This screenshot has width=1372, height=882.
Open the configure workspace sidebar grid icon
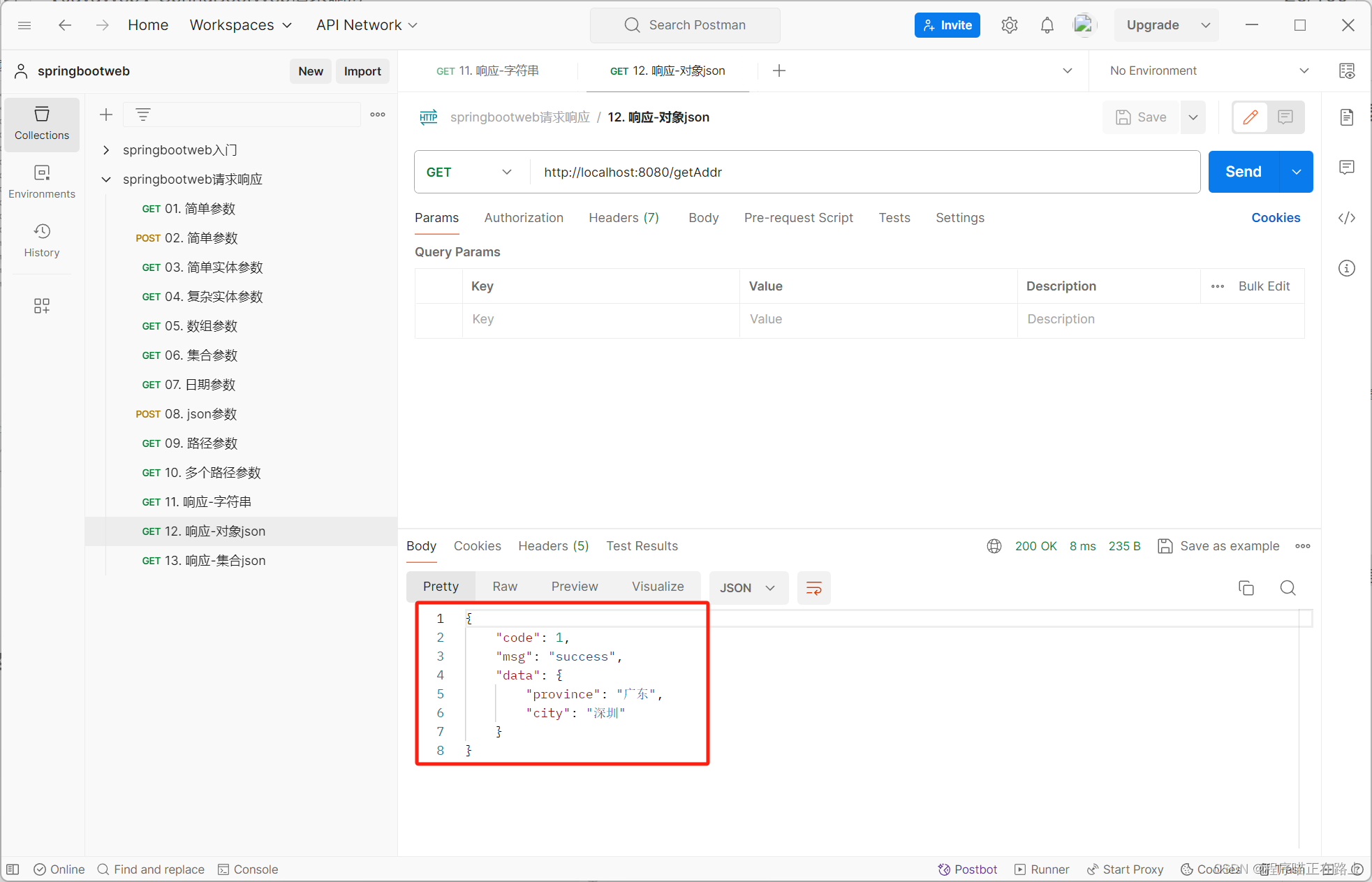pos(42,306)
